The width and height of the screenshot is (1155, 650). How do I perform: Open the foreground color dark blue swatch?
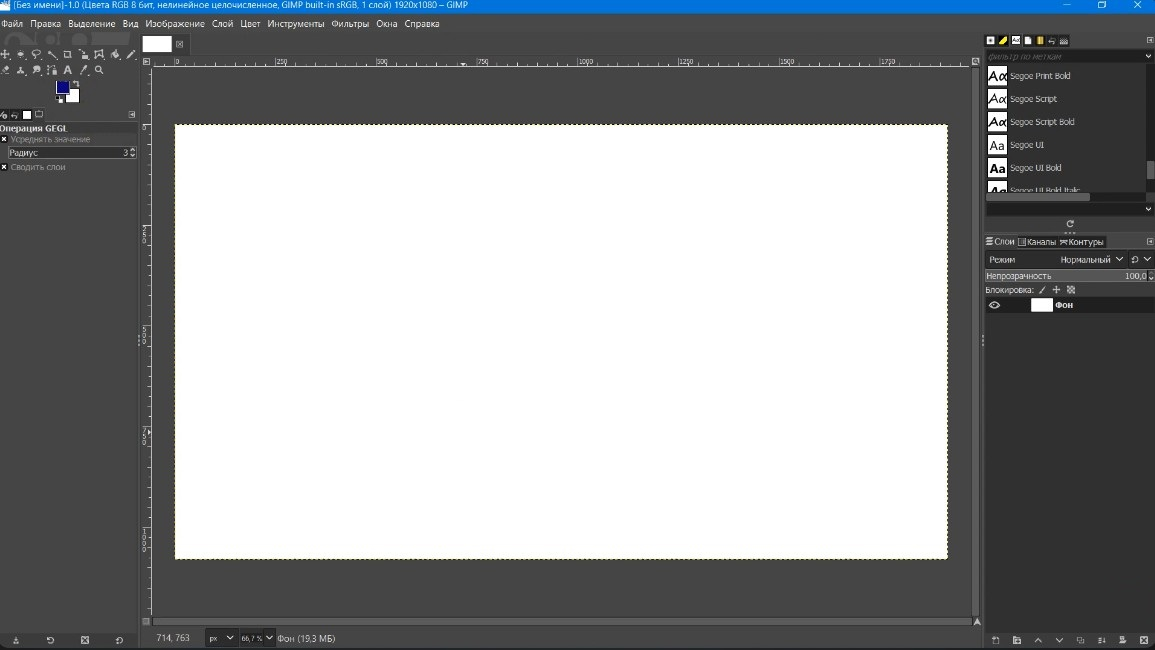[x=62, y=87]
